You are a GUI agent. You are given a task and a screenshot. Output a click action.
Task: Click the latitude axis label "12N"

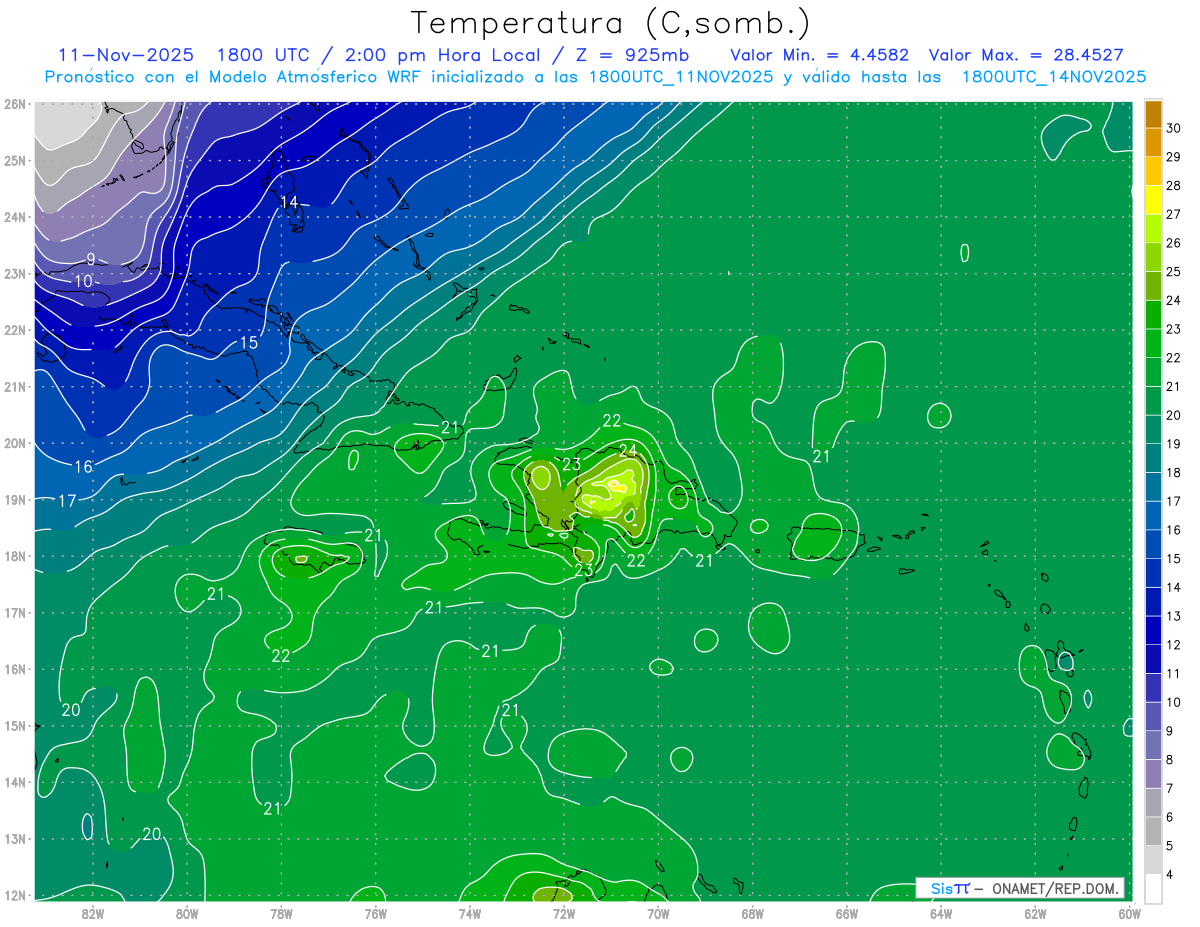15,895
